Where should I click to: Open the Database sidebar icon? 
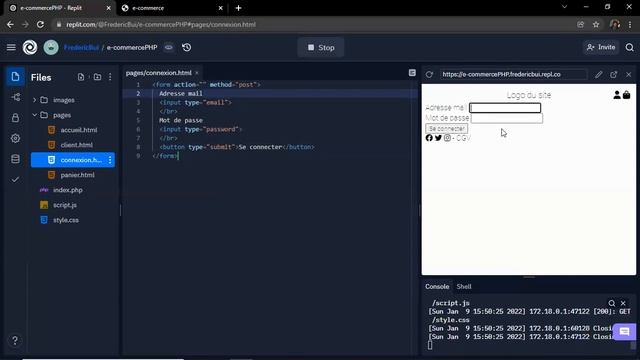point(15,159)
